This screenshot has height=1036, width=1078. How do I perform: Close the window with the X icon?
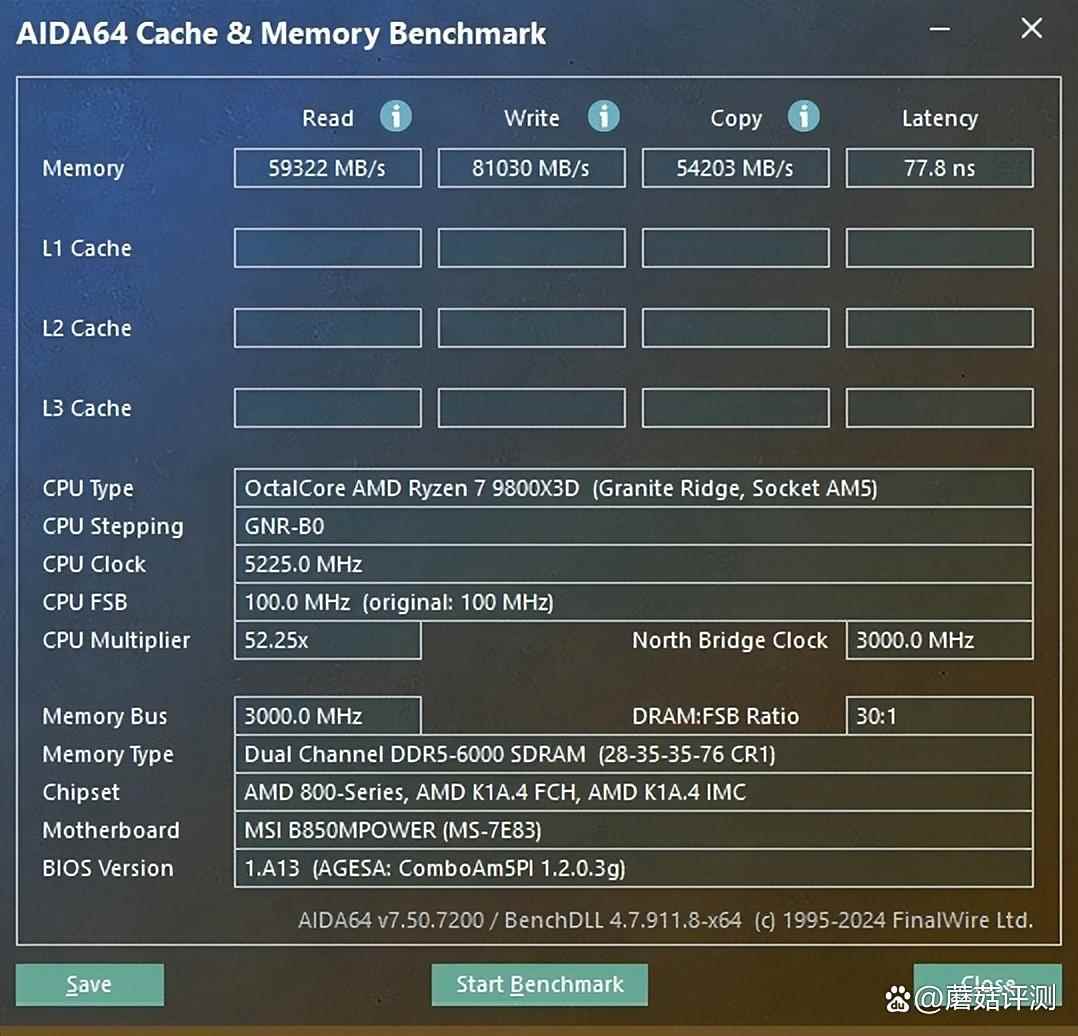click(1032, 29)
